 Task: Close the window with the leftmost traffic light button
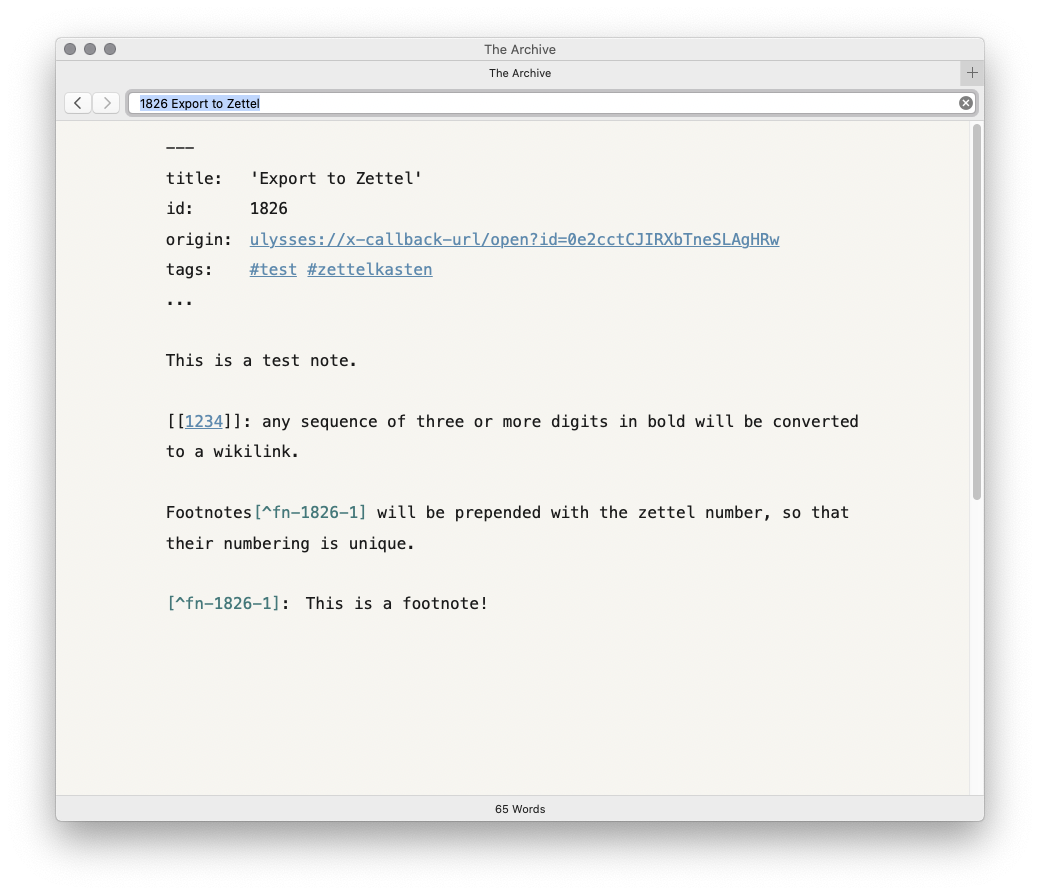[x=70, y=49]
